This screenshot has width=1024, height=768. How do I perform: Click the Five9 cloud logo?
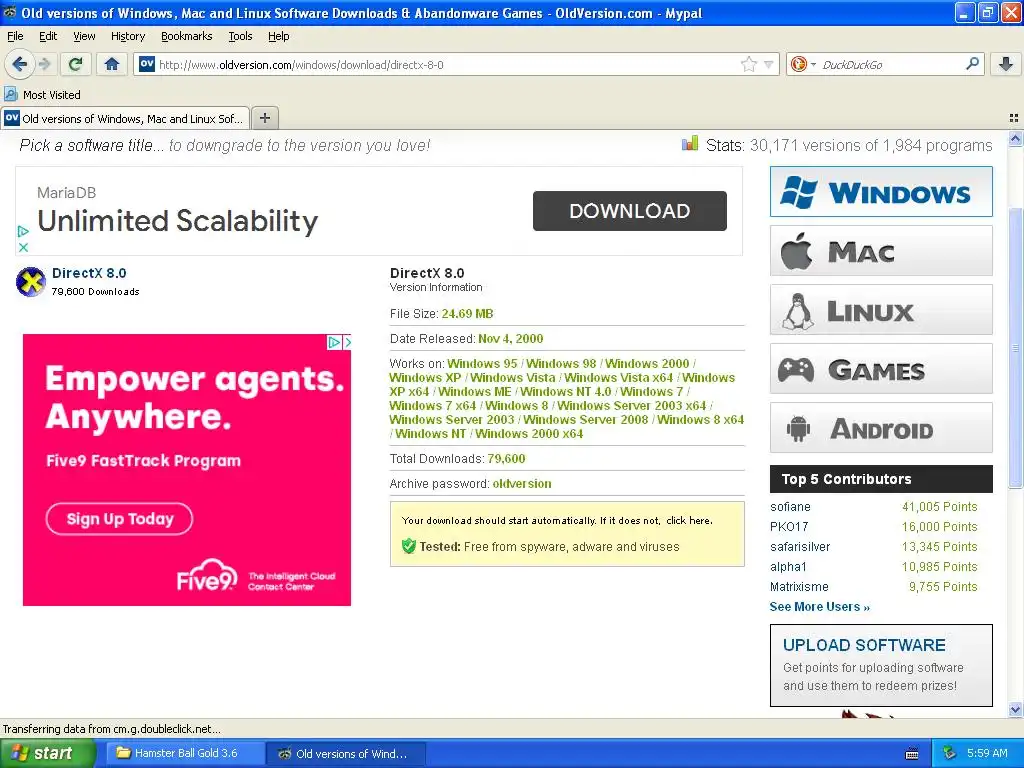pyautogui.click(x=207, y=575)
